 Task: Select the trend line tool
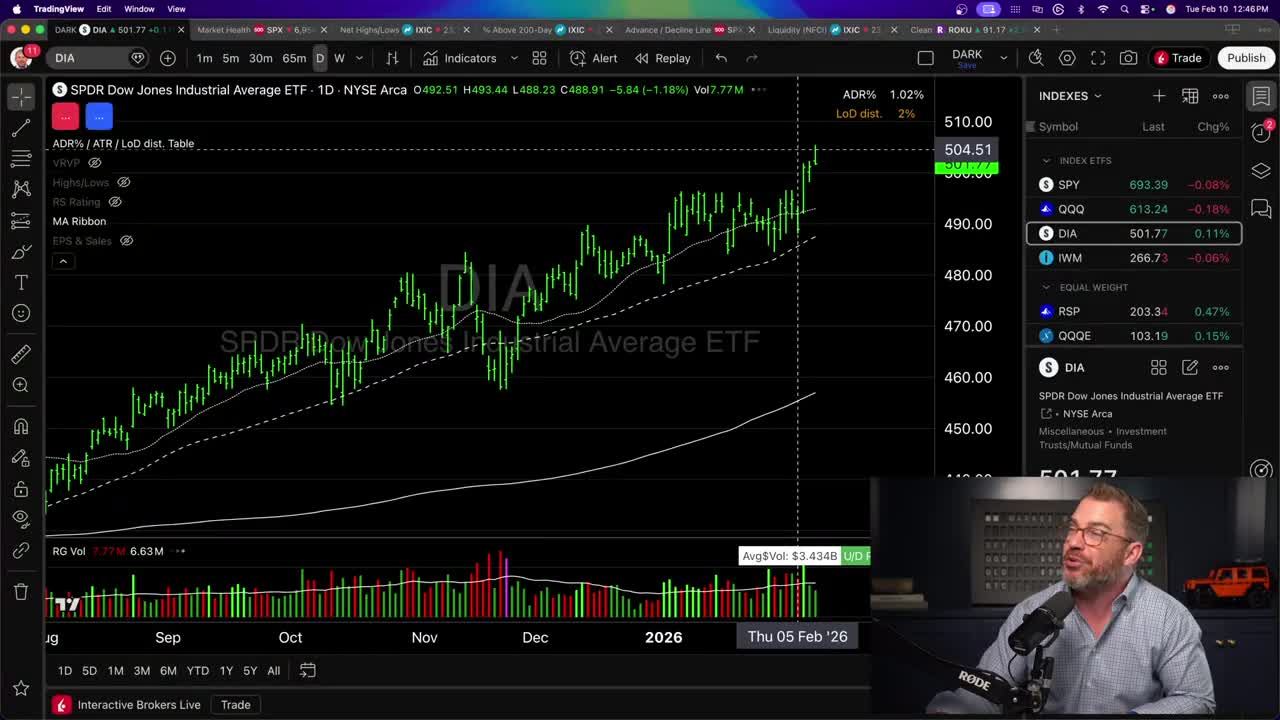pos(21,127)
